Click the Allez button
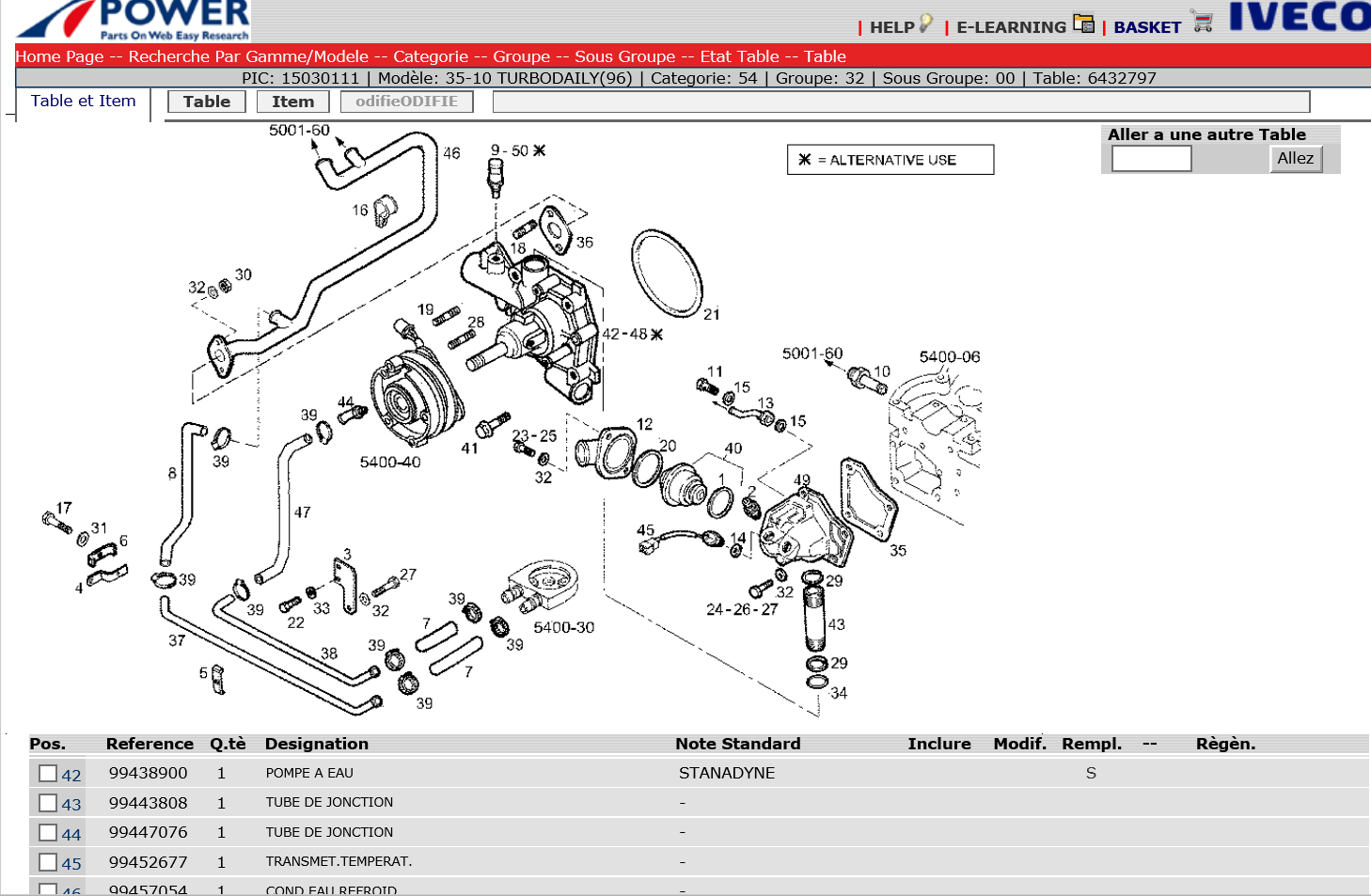Screen dimensions: 1371x896 [x=1295, y=159]
